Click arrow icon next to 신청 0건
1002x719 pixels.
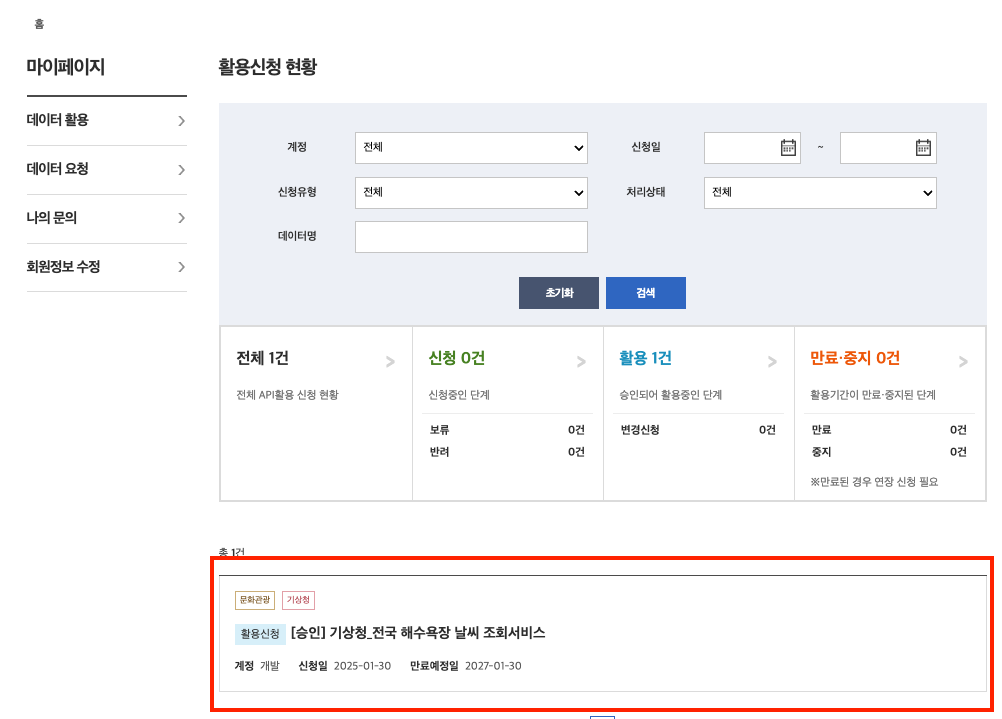(x=581, y=362)
